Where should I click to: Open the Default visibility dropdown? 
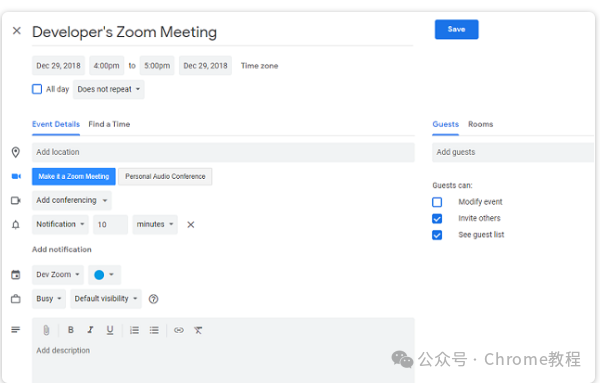point(106,299)
